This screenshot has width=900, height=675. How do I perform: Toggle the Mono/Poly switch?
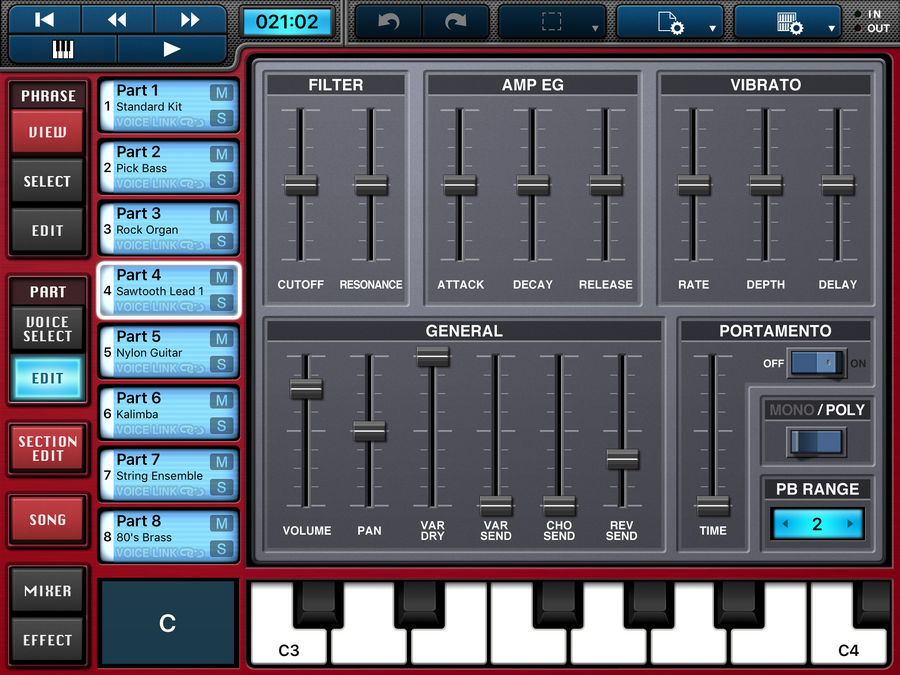coord(816,441)
